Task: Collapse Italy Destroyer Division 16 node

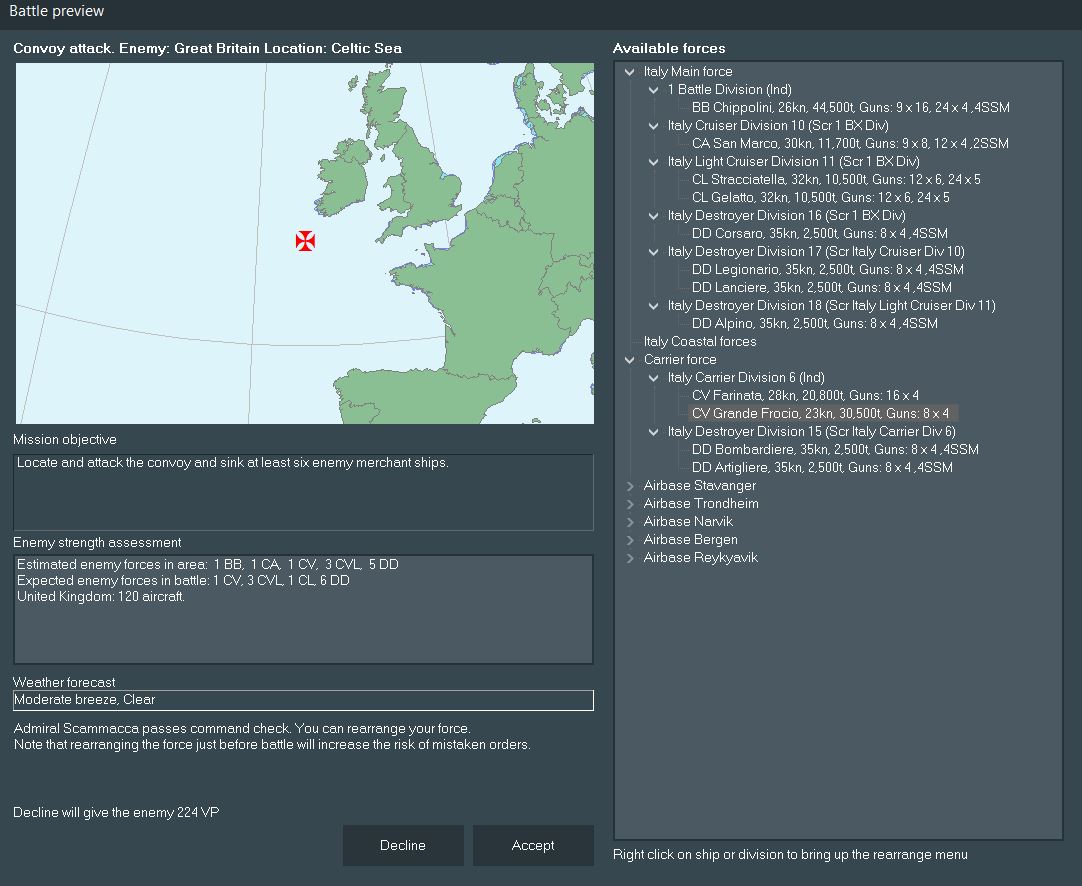Action: click(653, 216)
